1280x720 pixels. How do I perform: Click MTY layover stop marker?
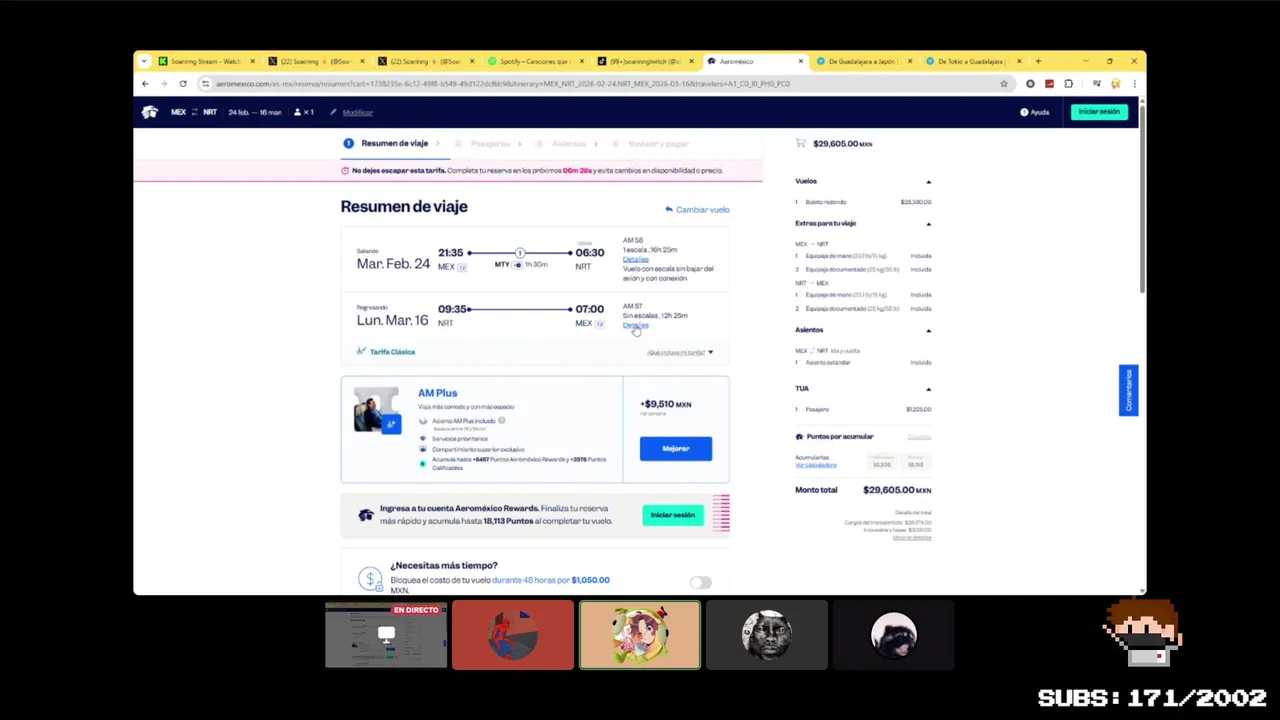519,253
